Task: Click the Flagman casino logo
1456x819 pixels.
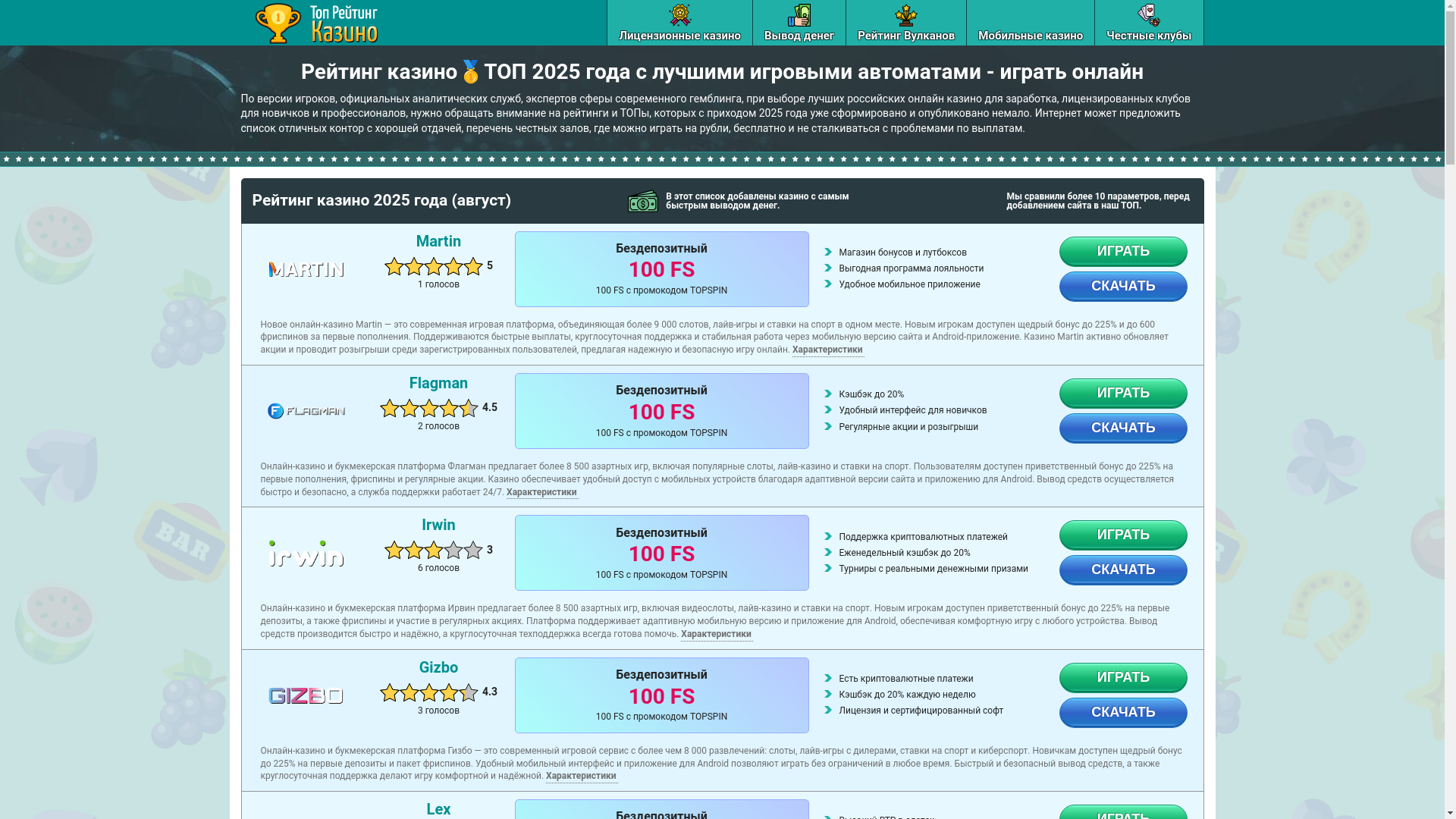Action: tap(306, 411)
